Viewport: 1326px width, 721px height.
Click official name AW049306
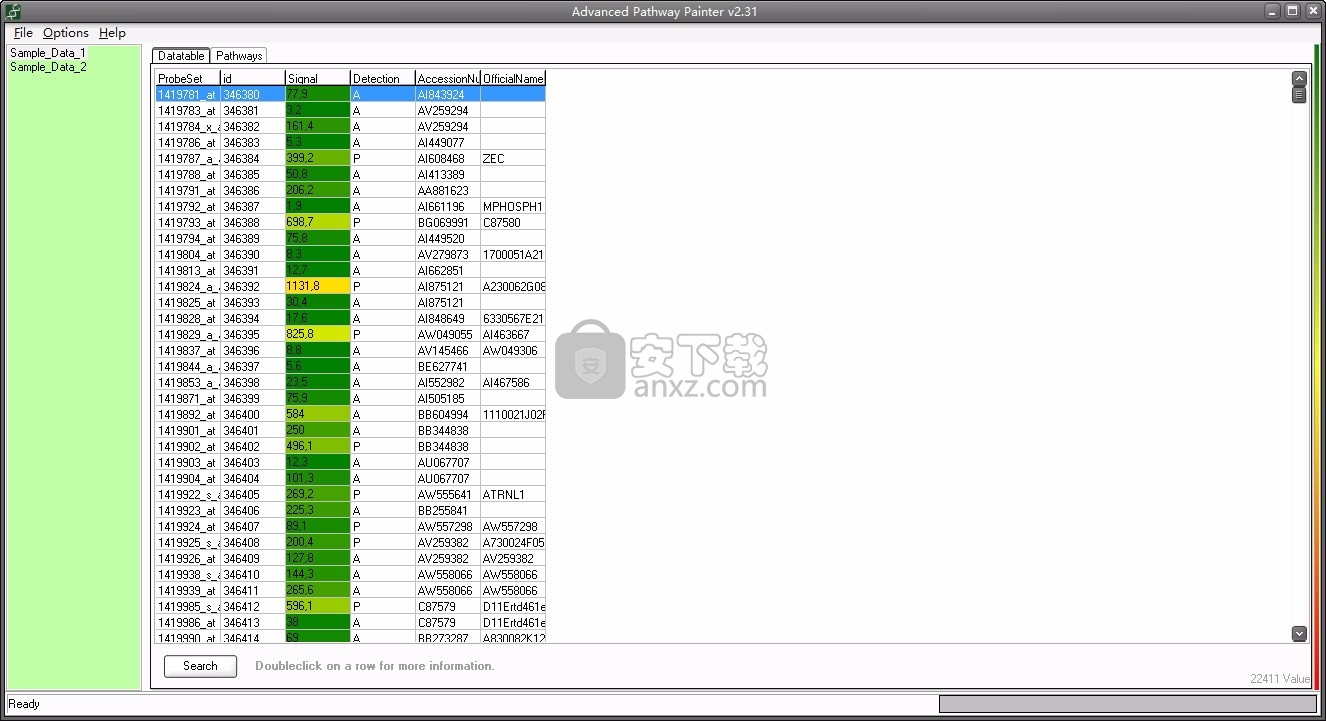[x=513, y=350]
